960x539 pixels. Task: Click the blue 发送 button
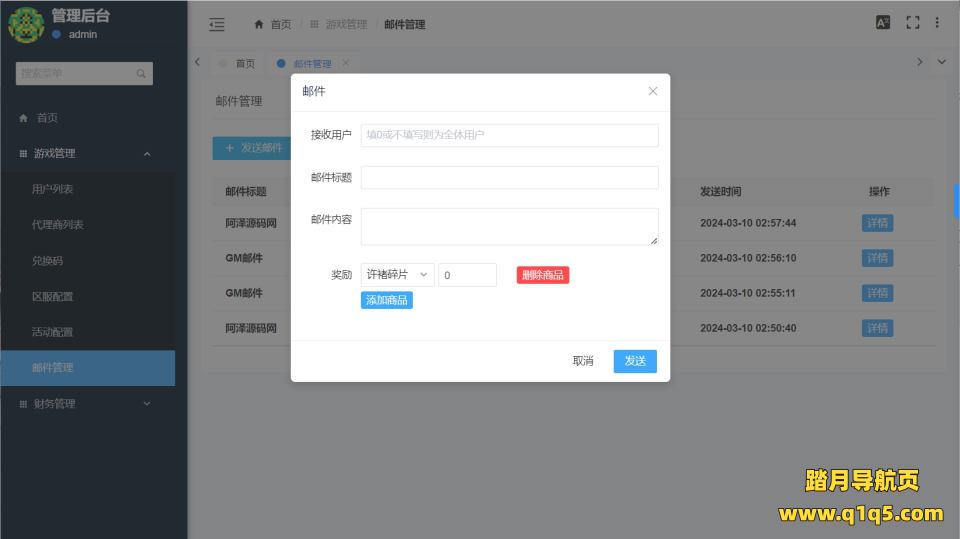(635, 361)
